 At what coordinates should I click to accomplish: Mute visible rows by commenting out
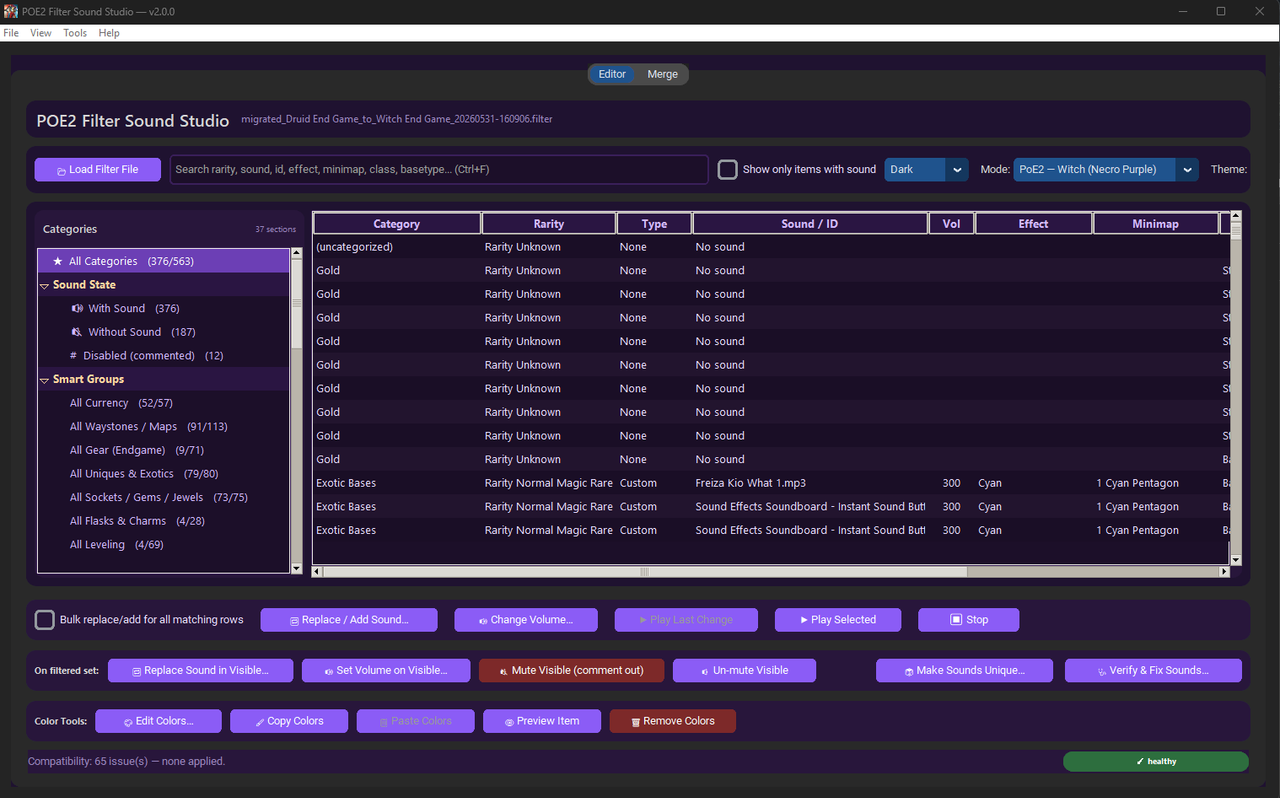pos(572,671)
